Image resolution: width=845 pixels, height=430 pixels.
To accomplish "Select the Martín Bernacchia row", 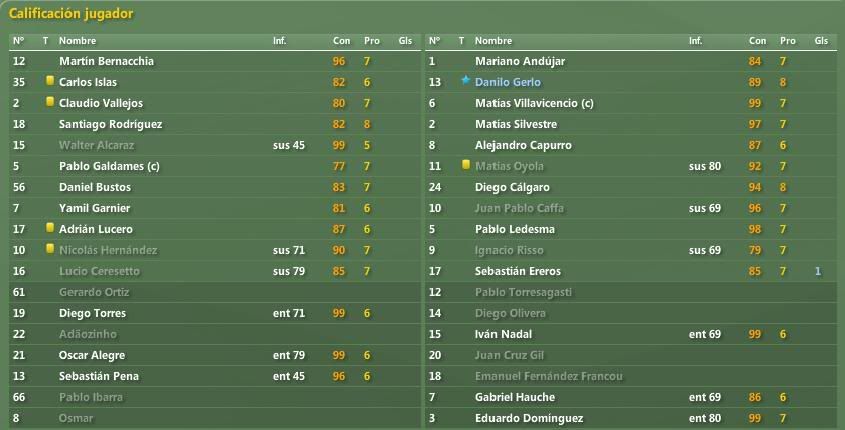I will tap(214, 61).
